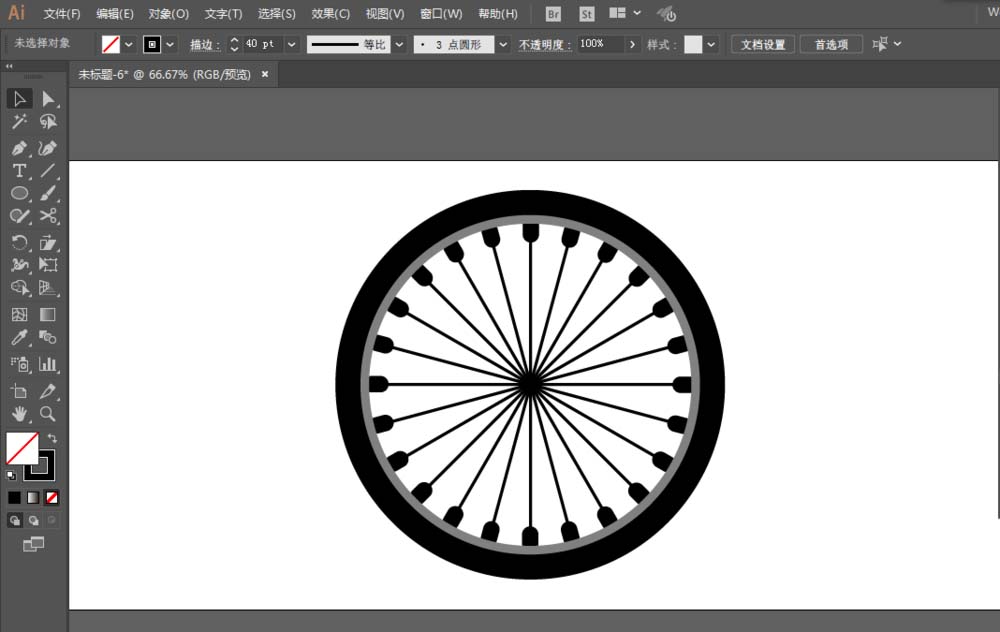This screenshot has height=632, width=1000.
Task: Open Adobe Bridge via Br icon
Action: [x=553, y=14]
